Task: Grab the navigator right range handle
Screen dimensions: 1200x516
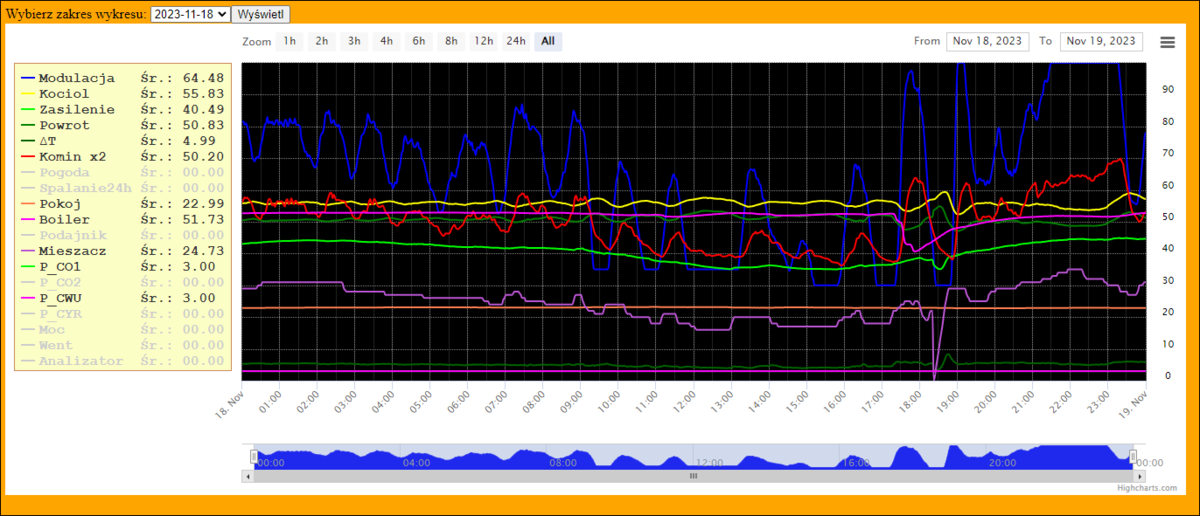Action: point(1133,457)
